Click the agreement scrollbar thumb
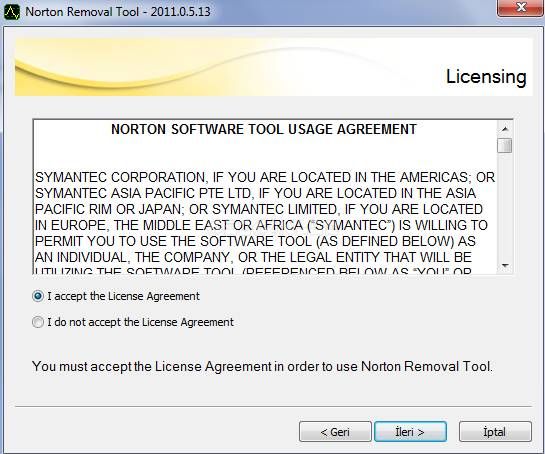 (x=505, y=145)
